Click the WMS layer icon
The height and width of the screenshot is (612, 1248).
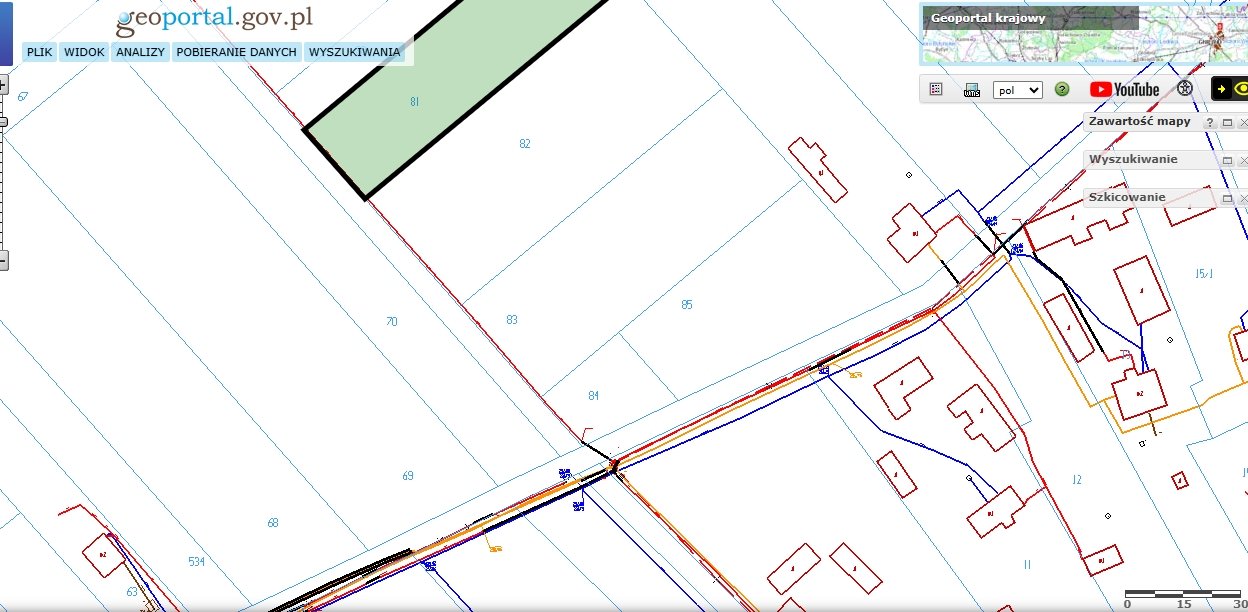(x=971, y=90)
